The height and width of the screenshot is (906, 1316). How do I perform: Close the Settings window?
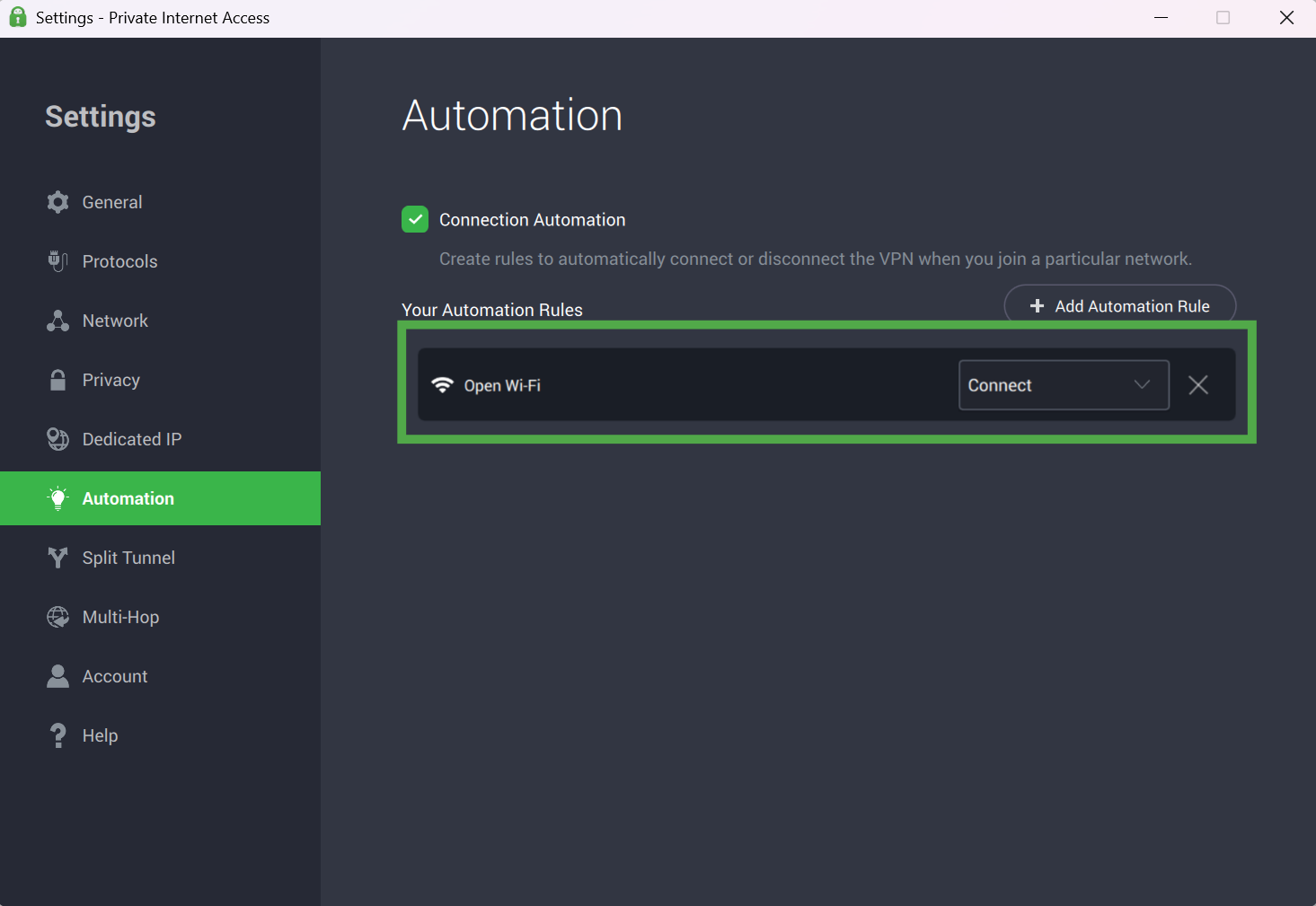click(1286, 18)
